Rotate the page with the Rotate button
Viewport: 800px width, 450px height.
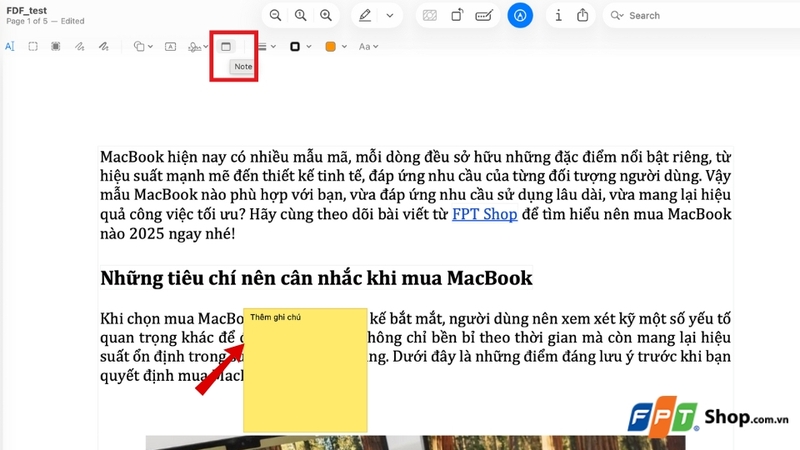457,15
